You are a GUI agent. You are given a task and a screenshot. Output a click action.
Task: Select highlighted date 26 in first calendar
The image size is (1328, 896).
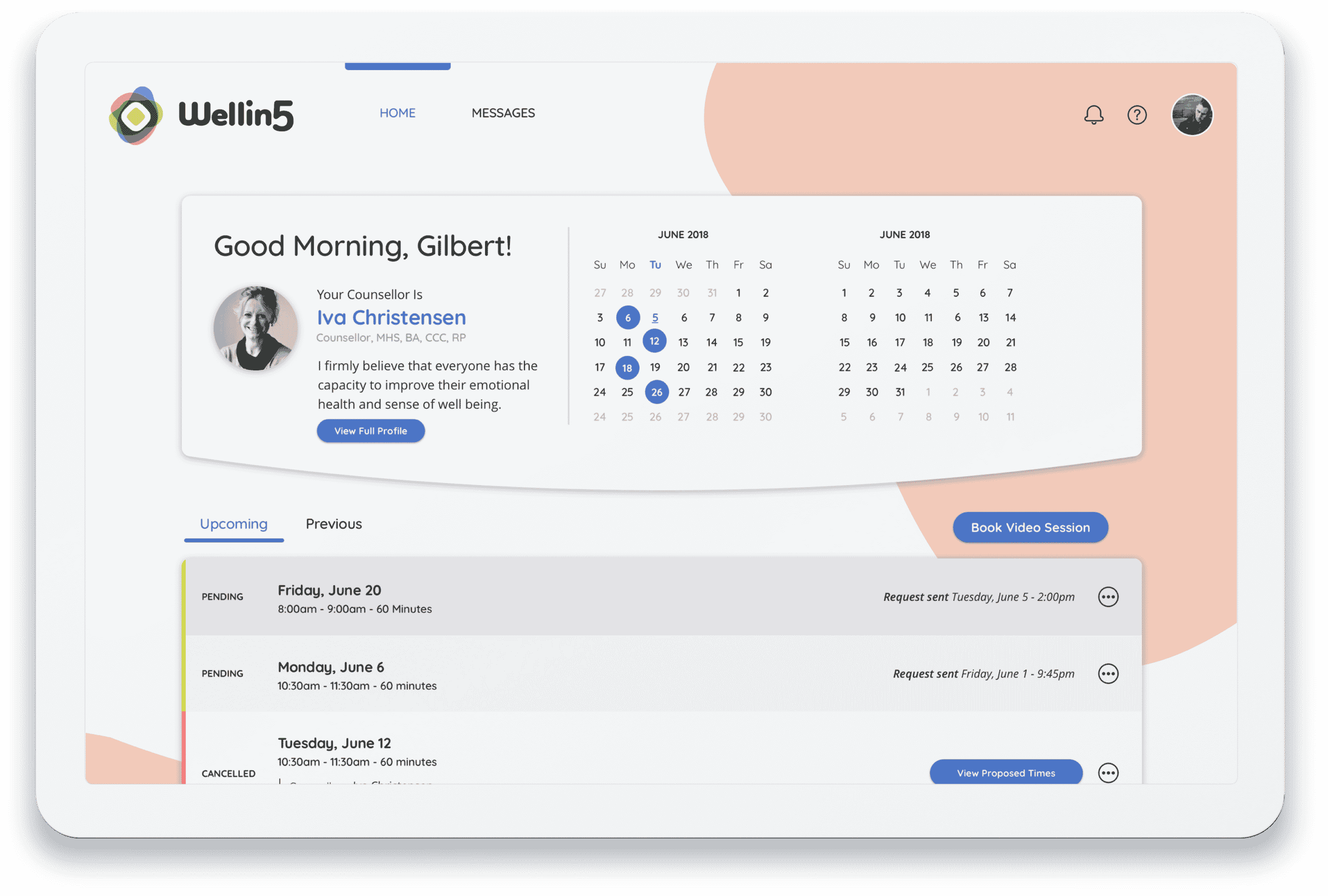(656, 392)
